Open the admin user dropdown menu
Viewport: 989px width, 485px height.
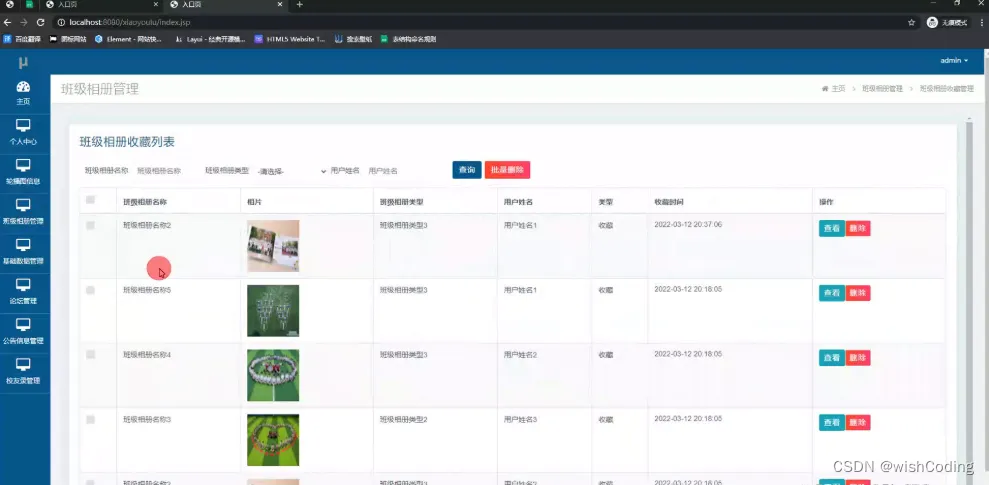[x=954, y=61]
